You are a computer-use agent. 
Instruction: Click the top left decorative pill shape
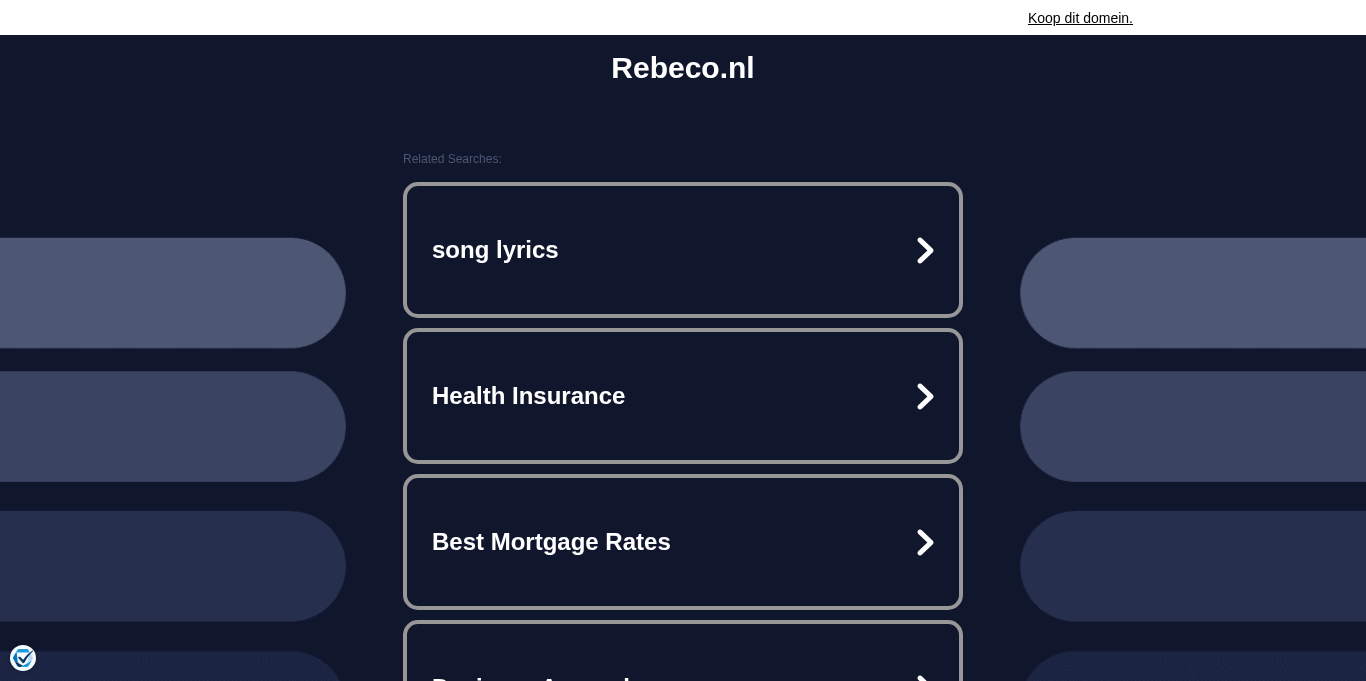coord(170,293)
